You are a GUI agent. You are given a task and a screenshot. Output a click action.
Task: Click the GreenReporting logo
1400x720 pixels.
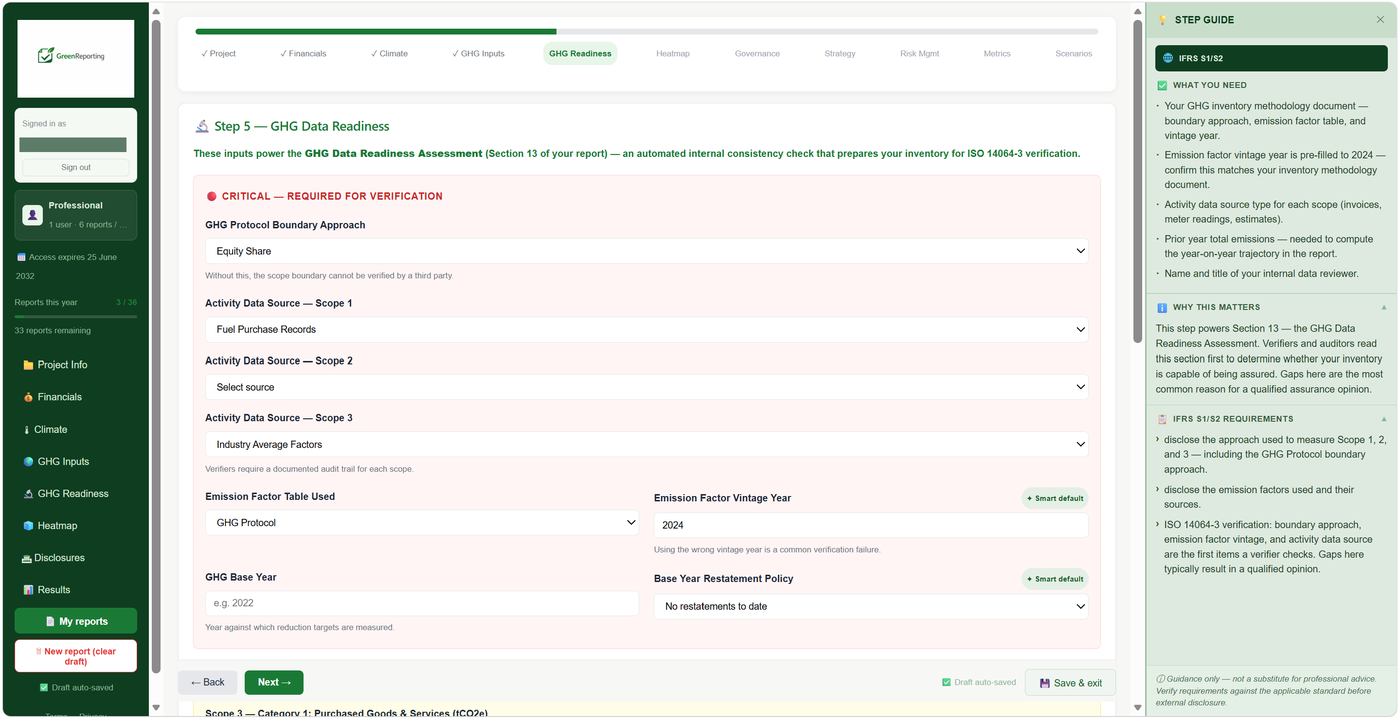pyautogui.click(x=76, y=56)
